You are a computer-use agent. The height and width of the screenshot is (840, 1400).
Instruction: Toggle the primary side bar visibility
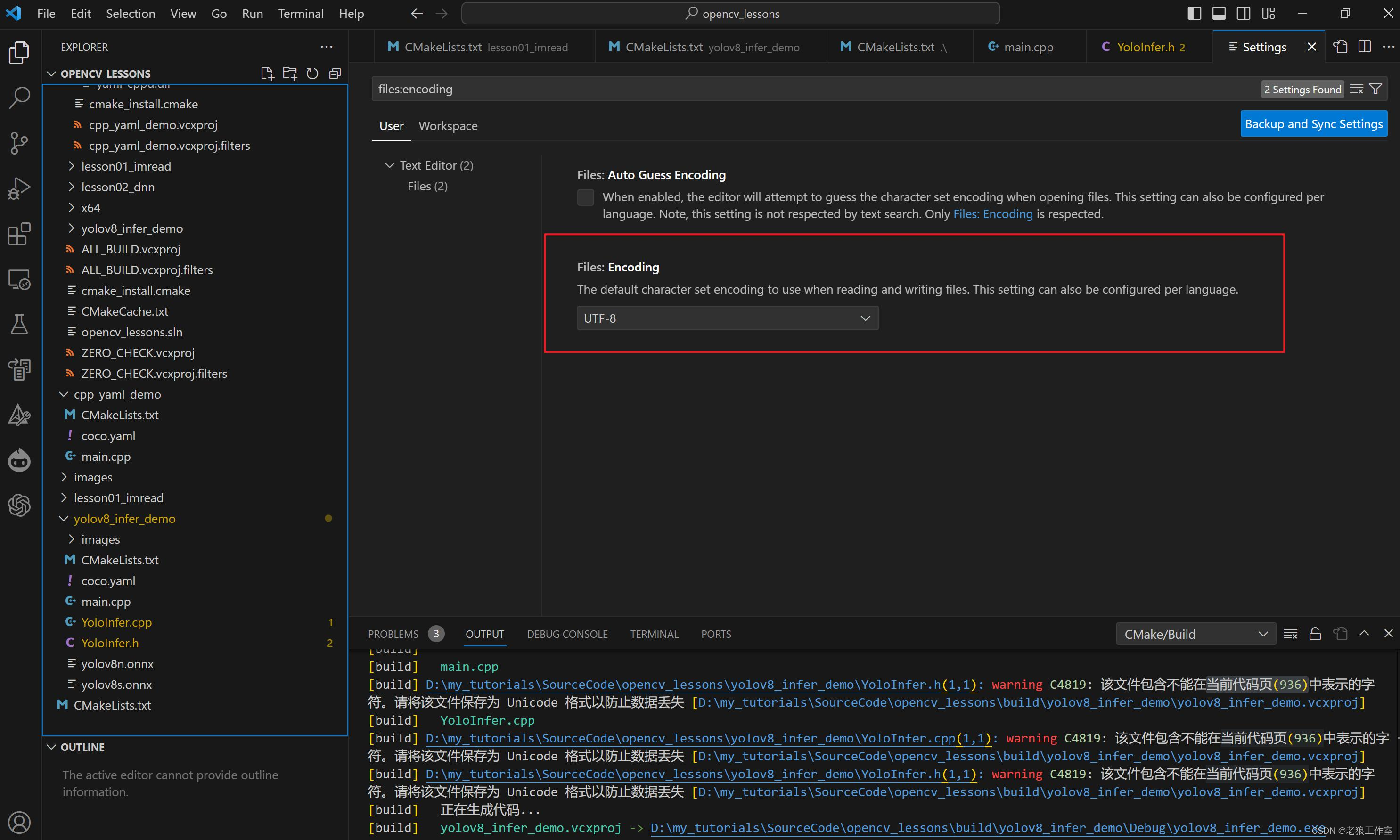[x=1194, y=14]
